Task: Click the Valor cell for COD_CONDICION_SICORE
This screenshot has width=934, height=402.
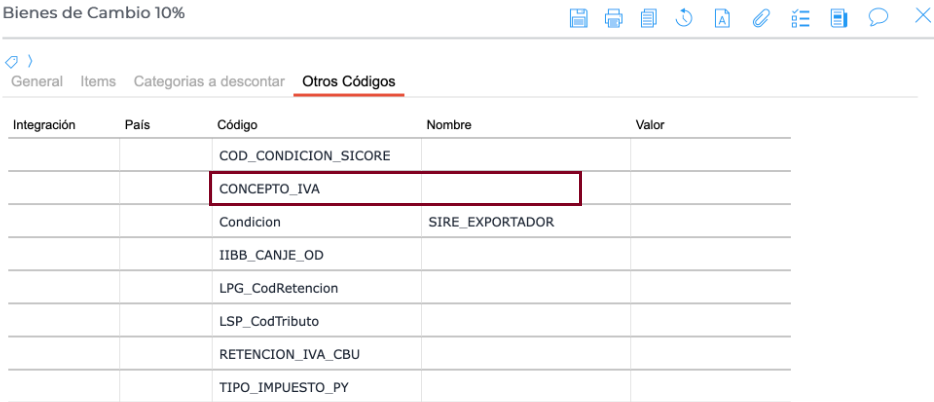Action: coord(710,155)
